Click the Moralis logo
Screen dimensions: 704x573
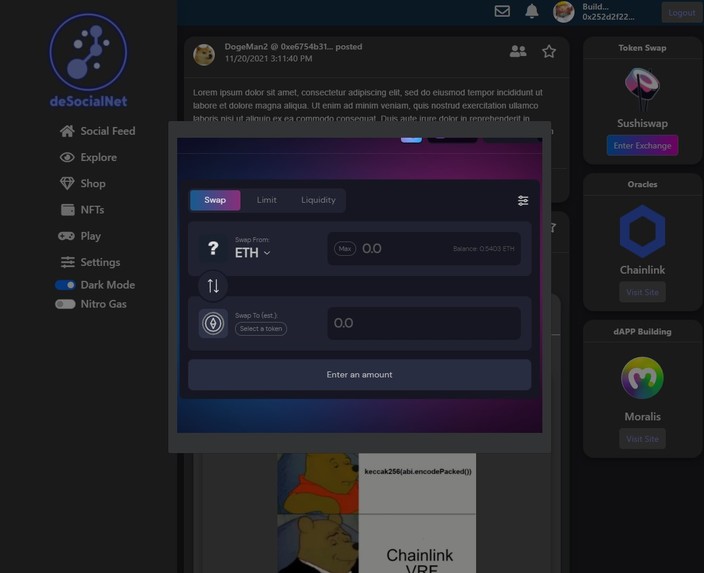[642, 378]
